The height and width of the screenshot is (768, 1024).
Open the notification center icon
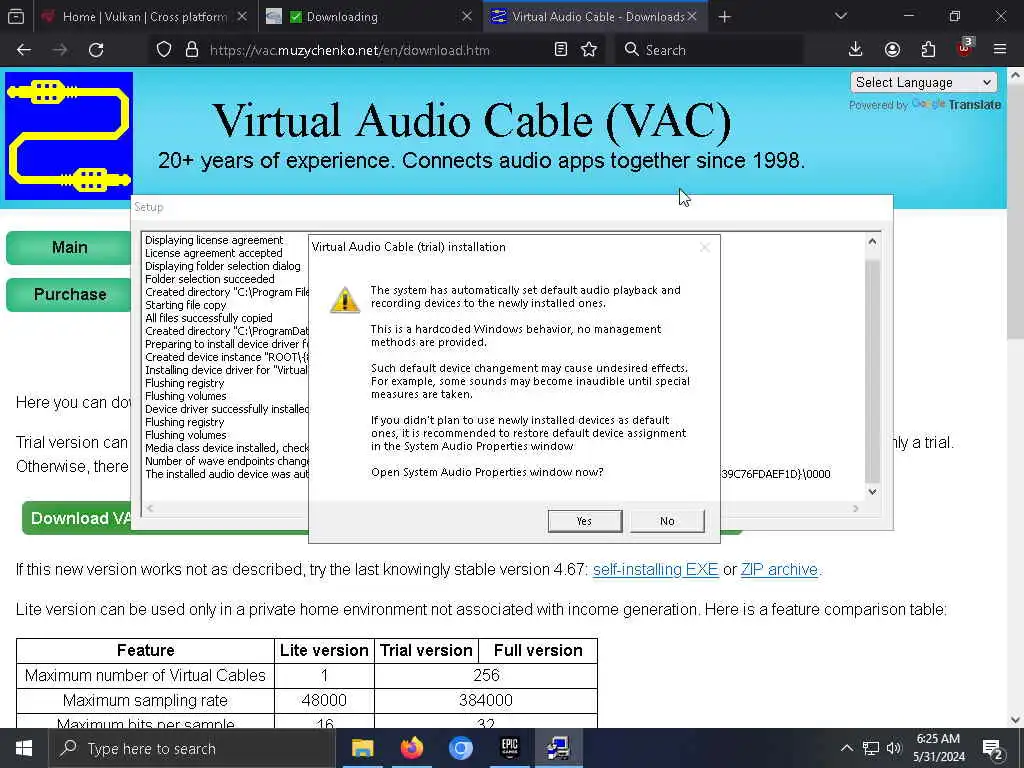[x=993, y=749]
